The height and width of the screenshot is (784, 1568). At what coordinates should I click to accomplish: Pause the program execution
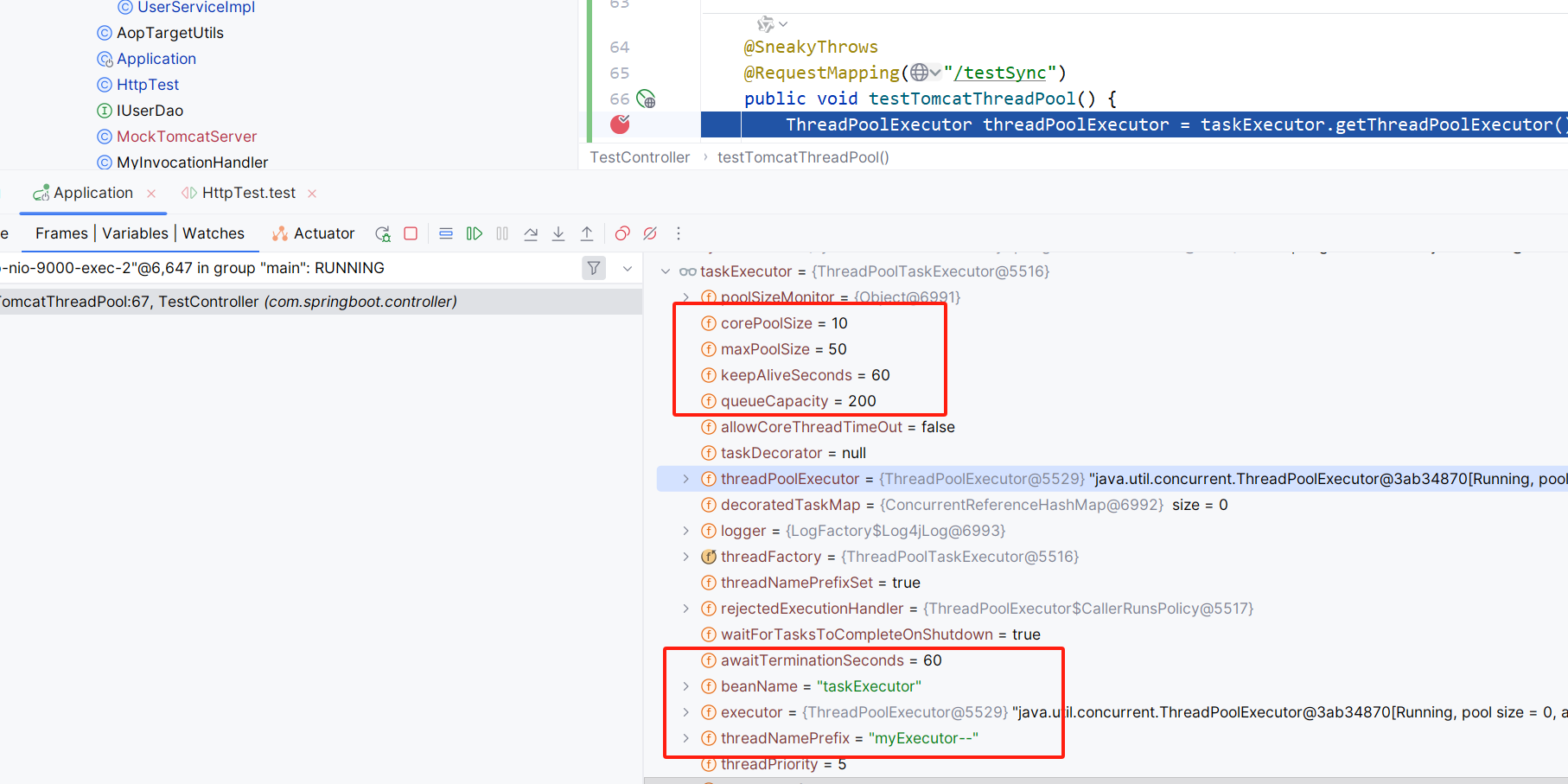pos(502,233)
